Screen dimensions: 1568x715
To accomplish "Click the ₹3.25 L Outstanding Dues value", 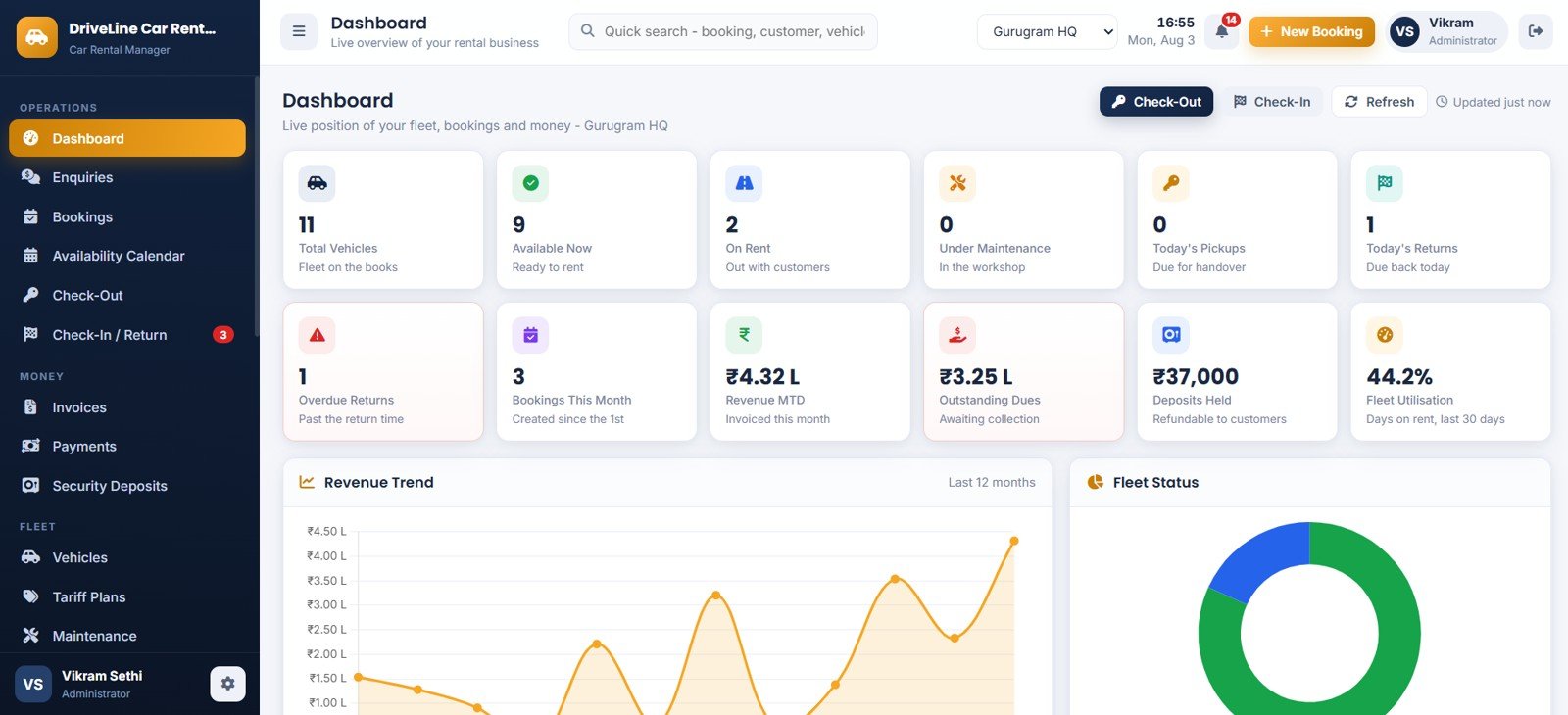I will (x=976, y=376).
